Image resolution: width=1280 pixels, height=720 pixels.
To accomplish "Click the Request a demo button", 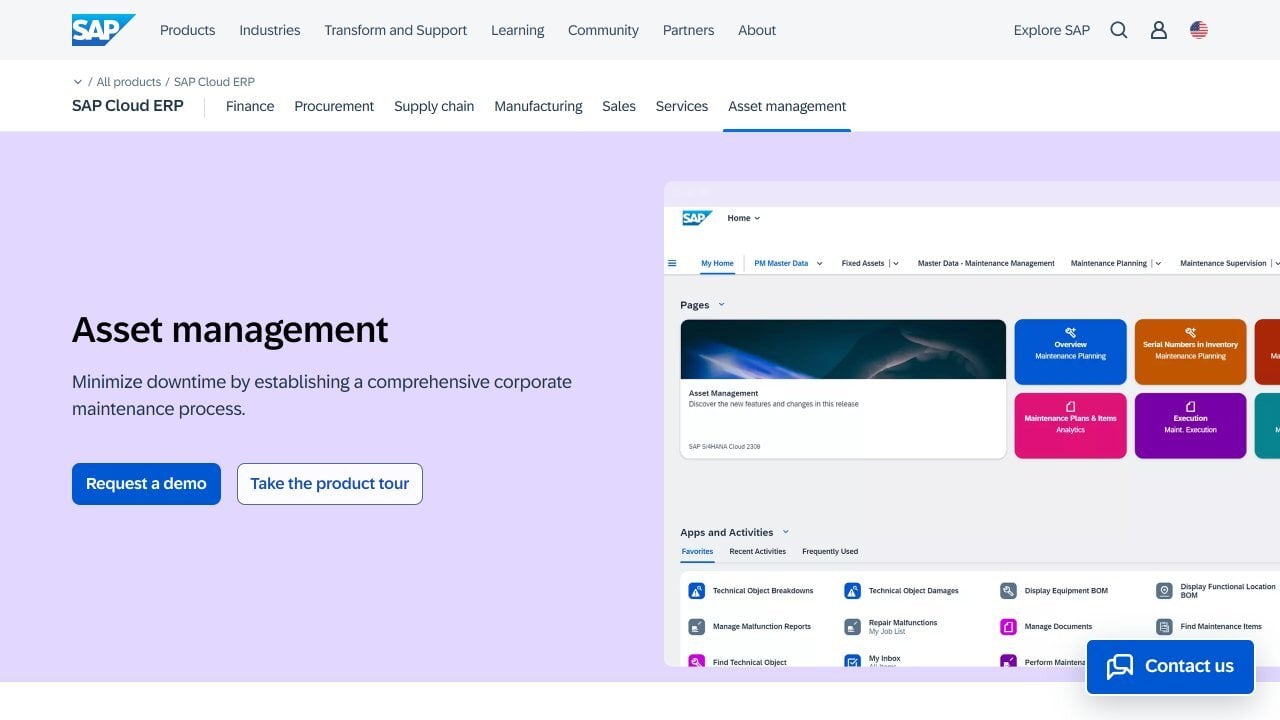I will click(146, 484).
